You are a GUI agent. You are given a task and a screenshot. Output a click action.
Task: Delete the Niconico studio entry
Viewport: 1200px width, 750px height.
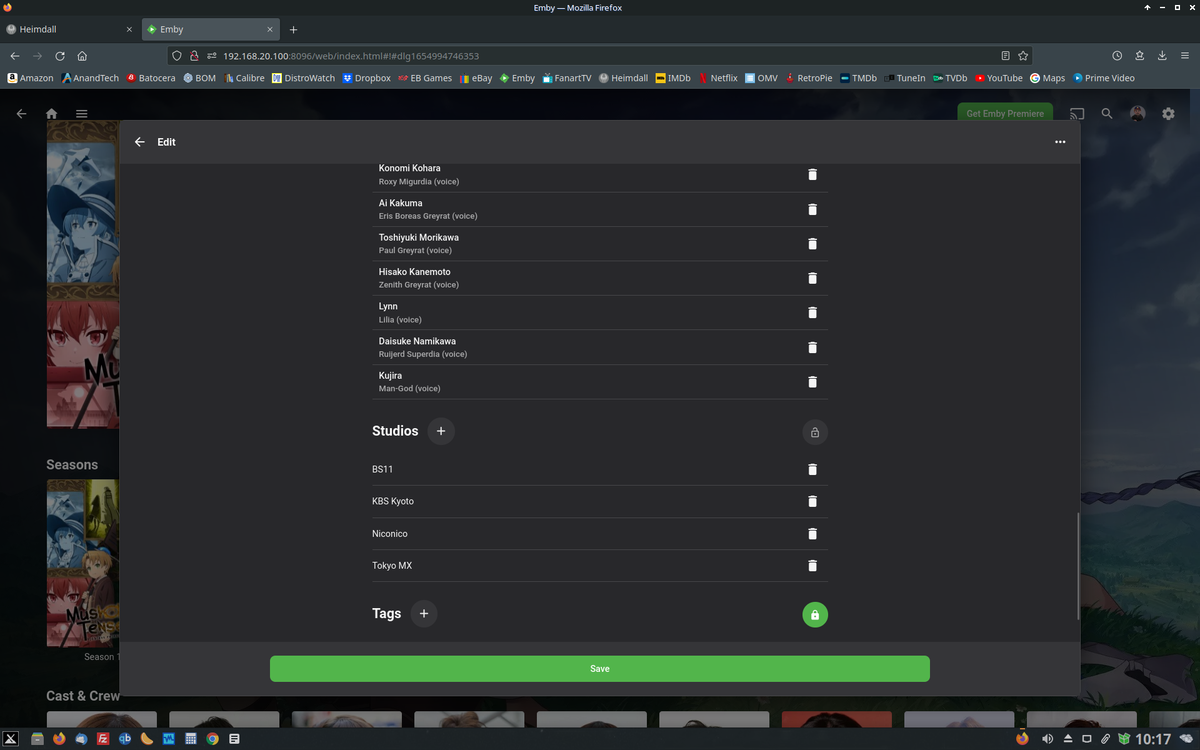812,533
